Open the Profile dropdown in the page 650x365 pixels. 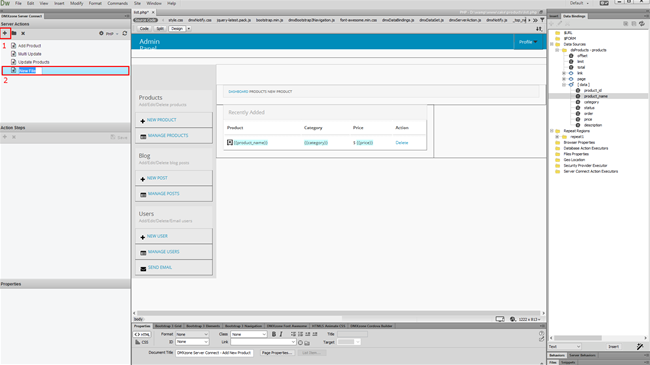[x=528, y=42]
